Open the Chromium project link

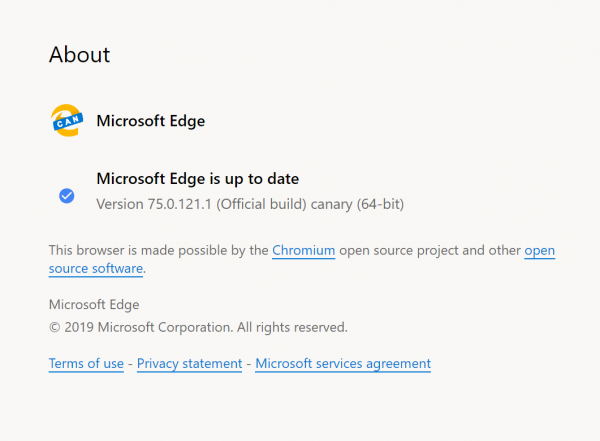coord(303,250)
